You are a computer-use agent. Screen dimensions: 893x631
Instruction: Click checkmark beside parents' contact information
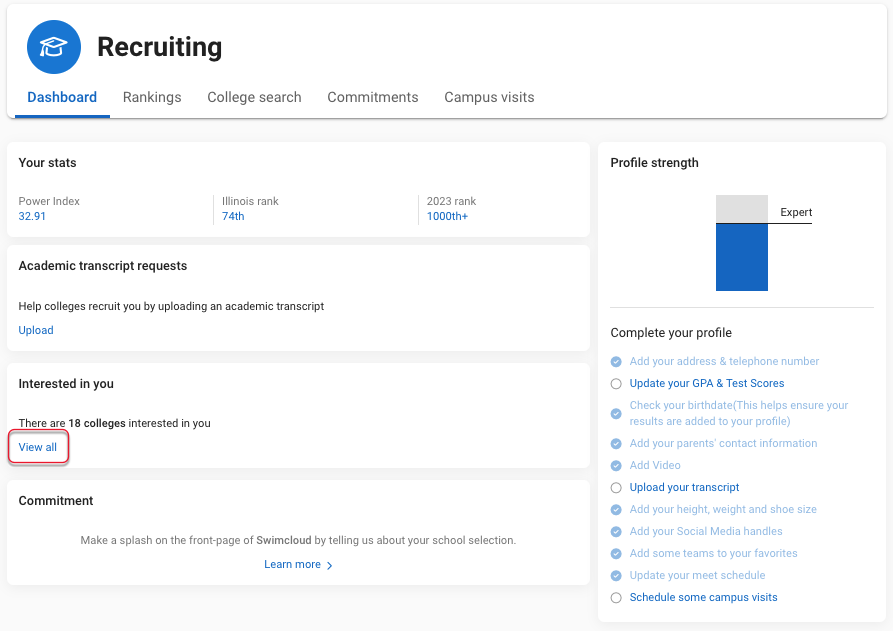pyautogui.click(x=616, y=444)
